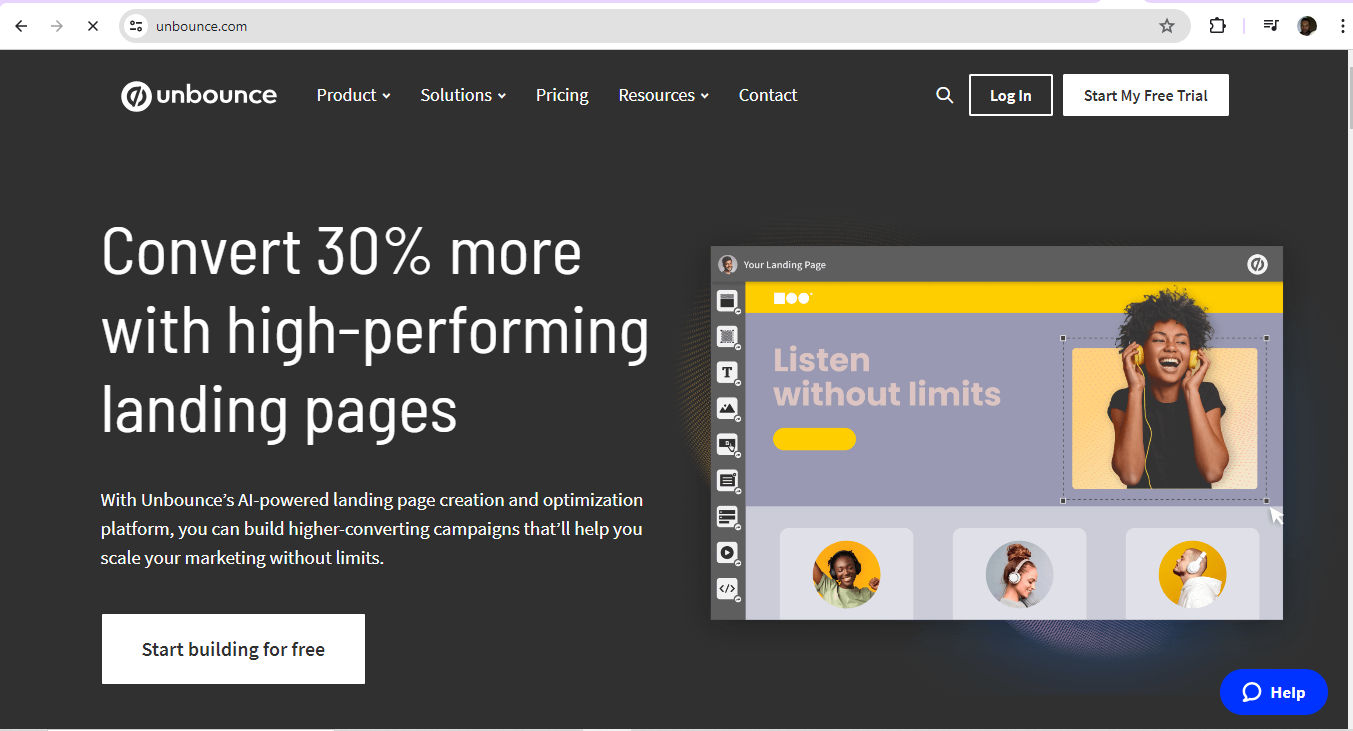The image size is (1353, 731).
Task: Open the Solutions dropdown
Action: click(462, 95)
